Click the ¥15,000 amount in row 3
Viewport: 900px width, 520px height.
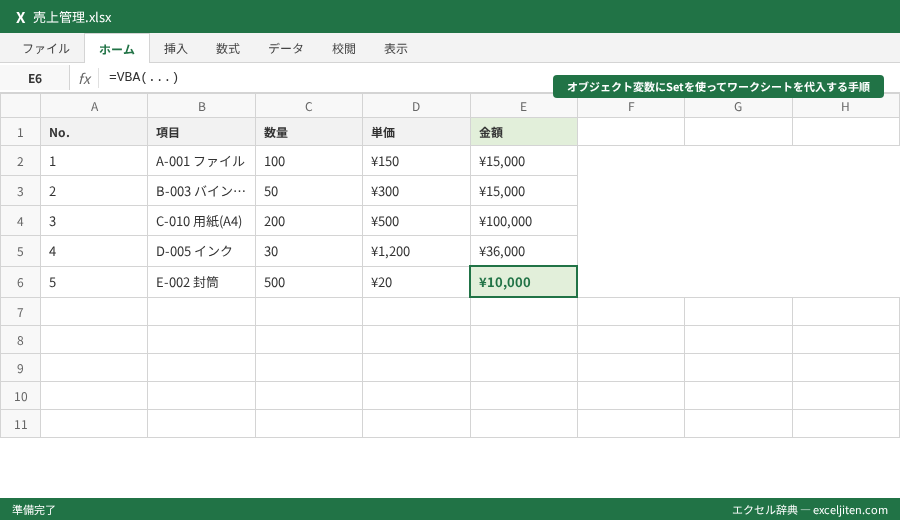pos(523,191)
